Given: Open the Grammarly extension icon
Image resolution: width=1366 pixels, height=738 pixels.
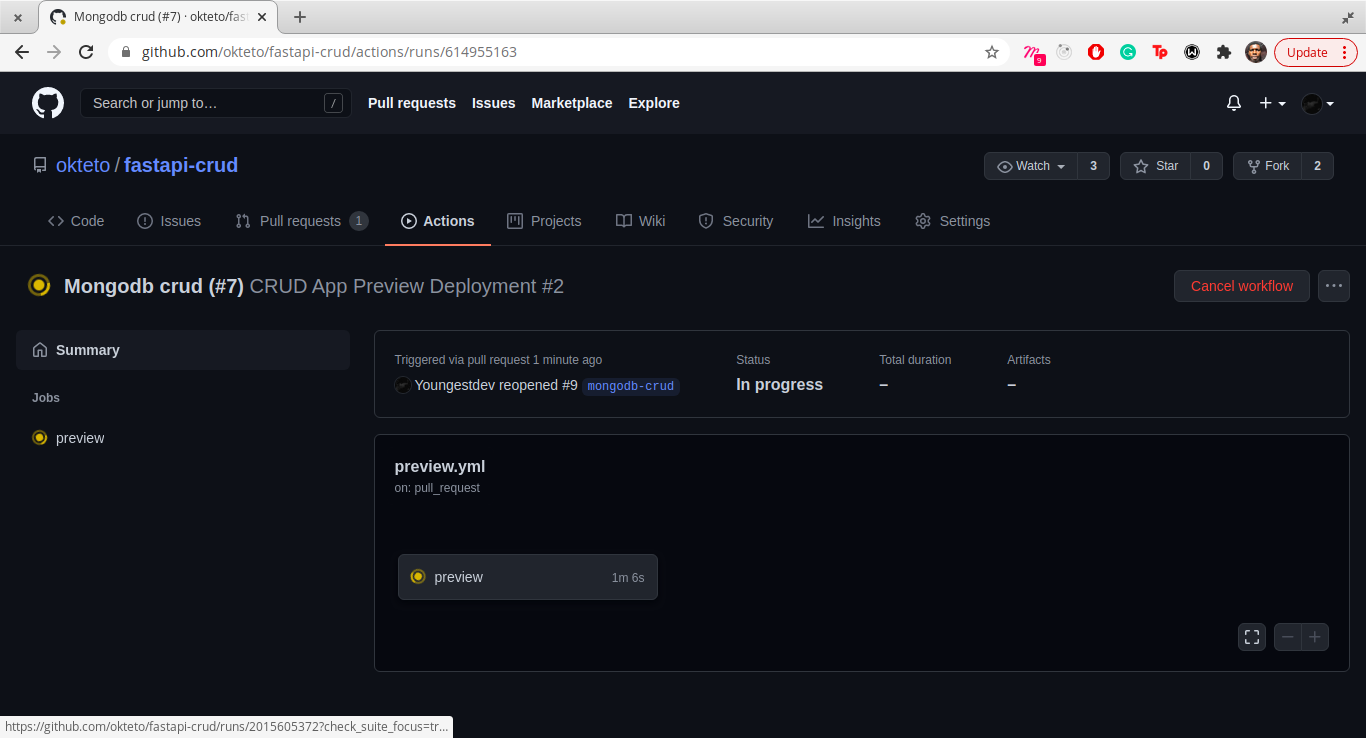Looking at the screenshot, I should (x=1128, y=52).
